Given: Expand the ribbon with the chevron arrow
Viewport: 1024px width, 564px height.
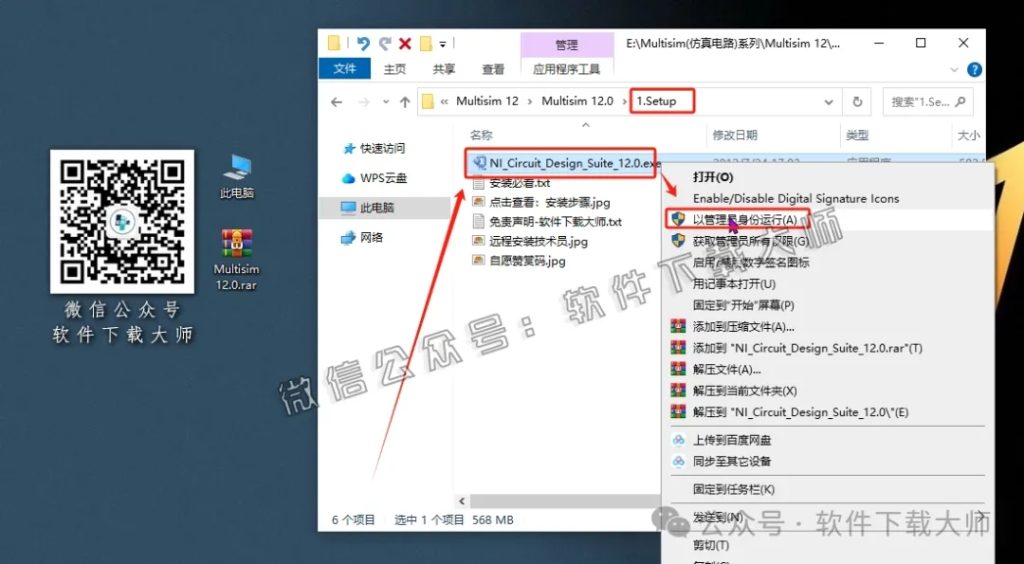Looking at the screenshot, I should (x=954, y=70).
